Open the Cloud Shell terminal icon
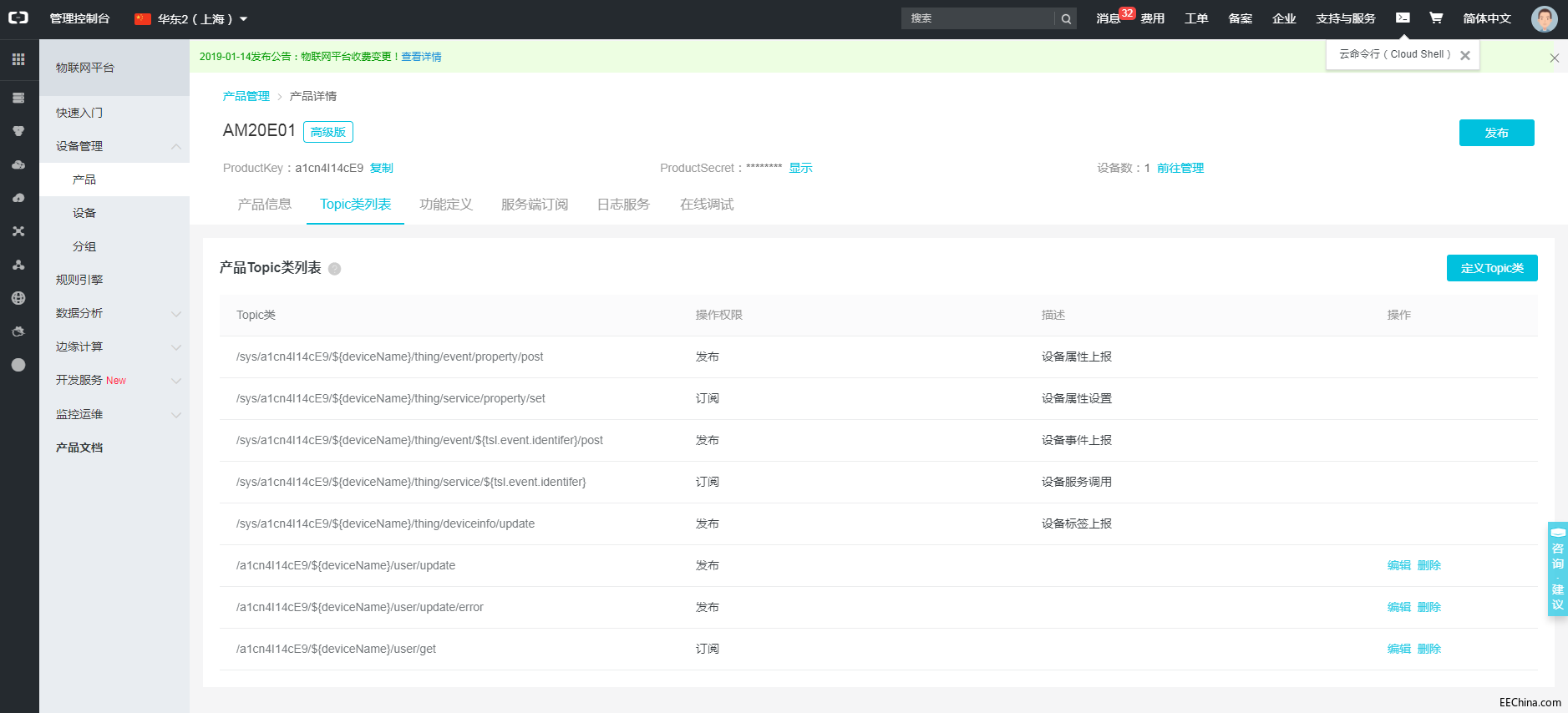The height and width of the screenshot is (713, 1568). tap(1403, 18)
